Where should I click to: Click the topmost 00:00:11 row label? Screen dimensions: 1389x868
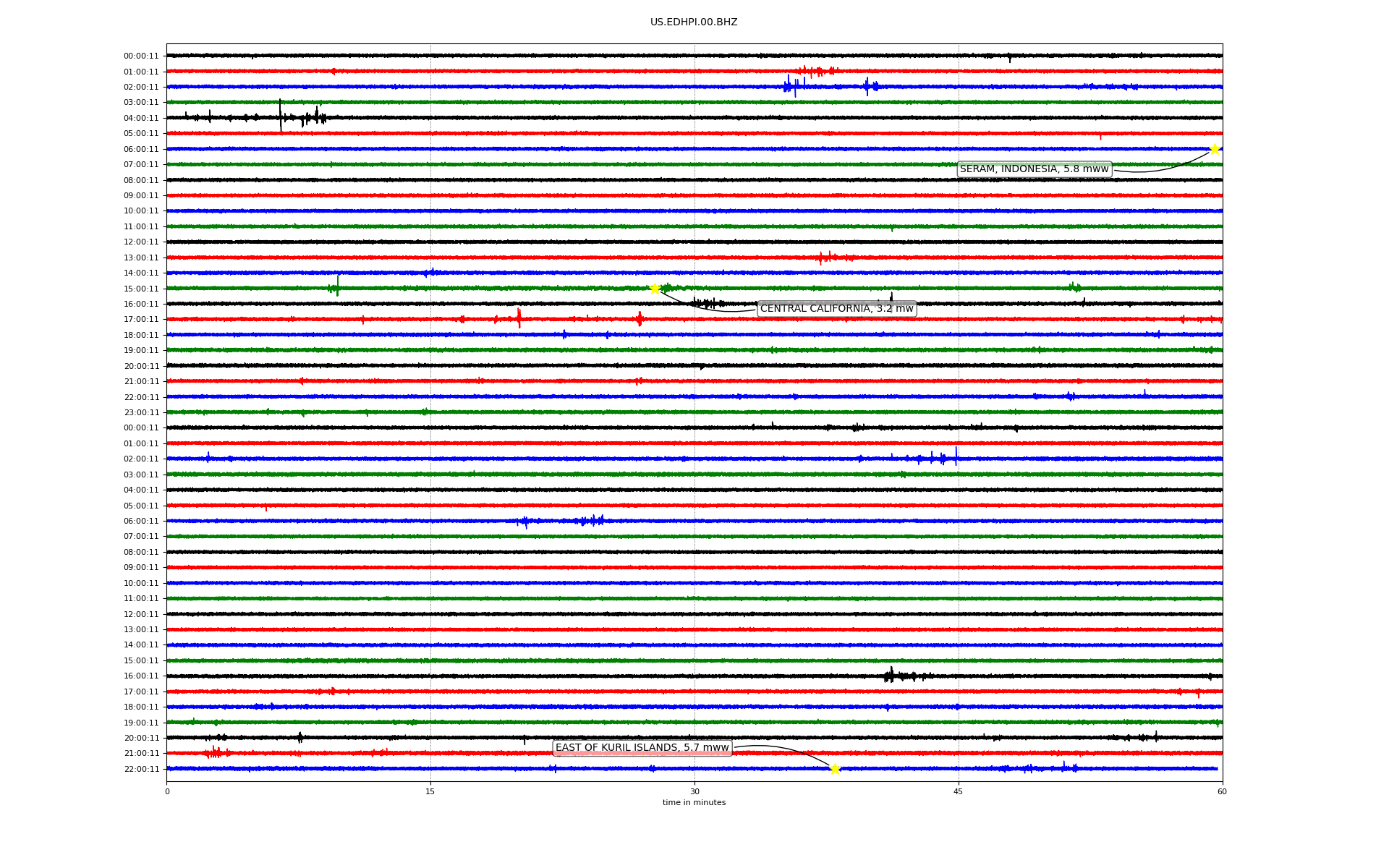point(141,56)
